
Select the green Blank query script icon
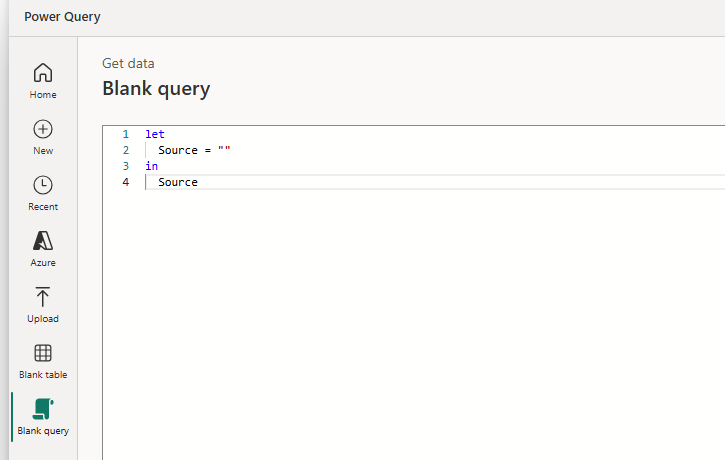click(43, 409)
